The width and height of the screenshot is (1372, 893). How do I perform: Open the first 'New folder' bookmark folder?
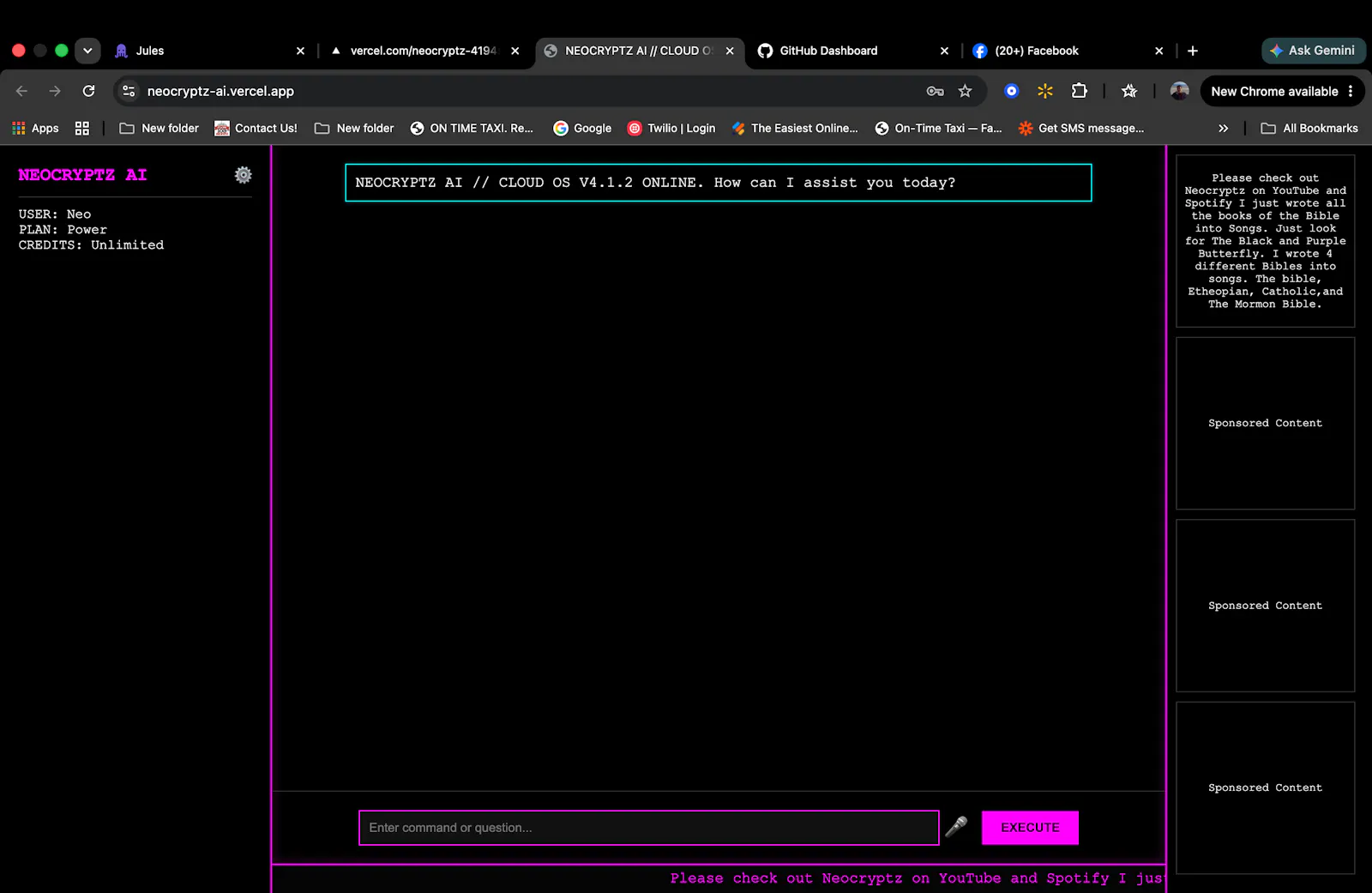tap(159, 128)
